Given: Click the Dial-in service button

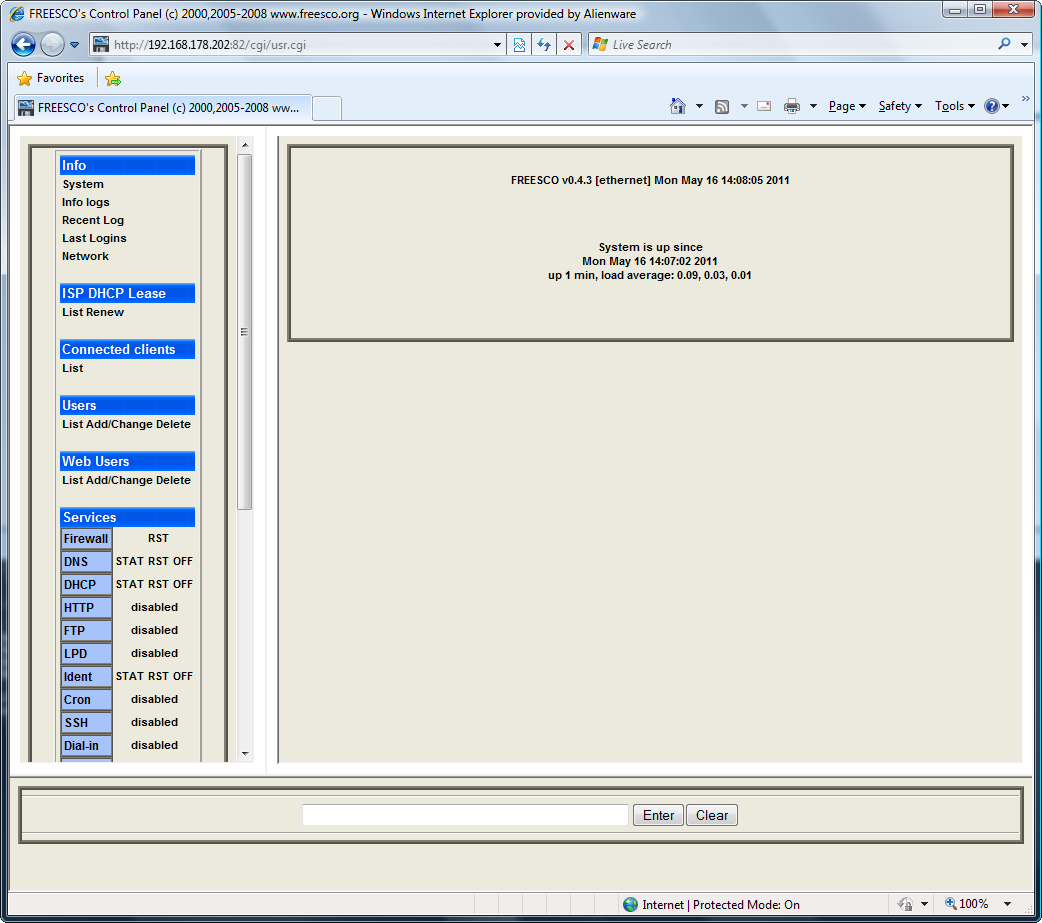Looking at the screenshot, I should pos(86,746).
